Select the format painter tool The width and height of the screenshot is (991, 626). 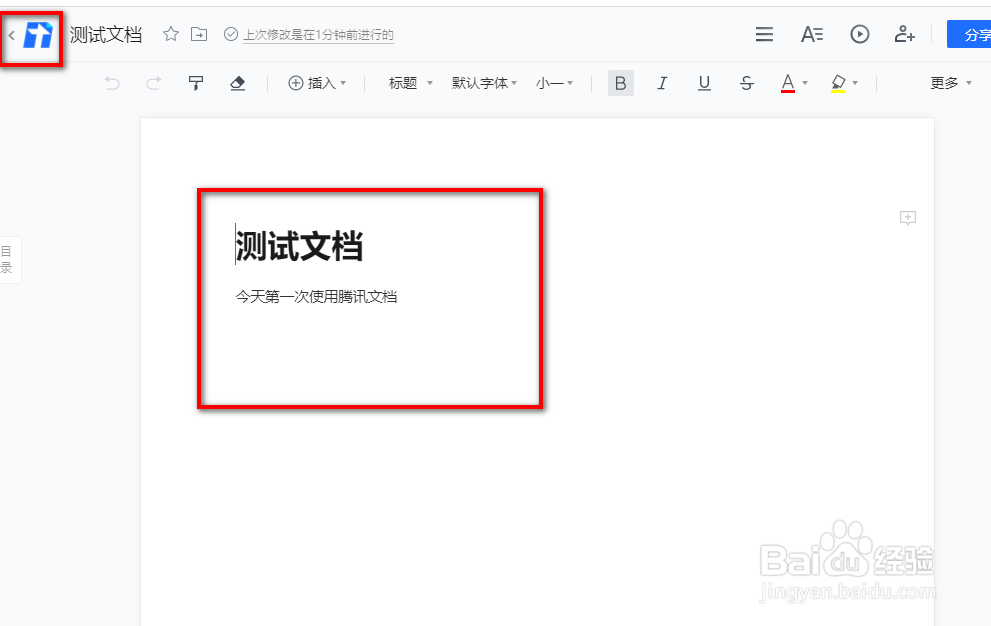[x=196, y=83]
